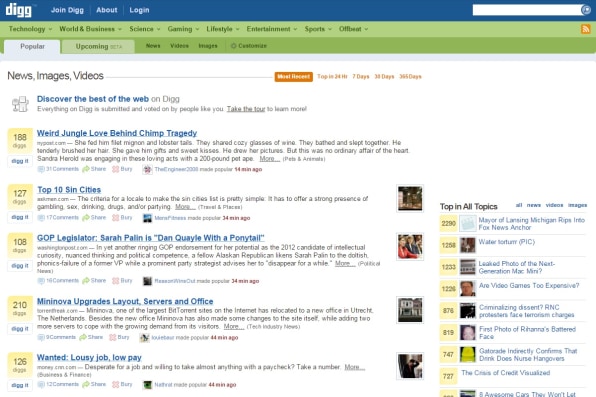Click the Sarah Palin story thumbnail
This screenshot has width=596, height=397.
point(410,247)
